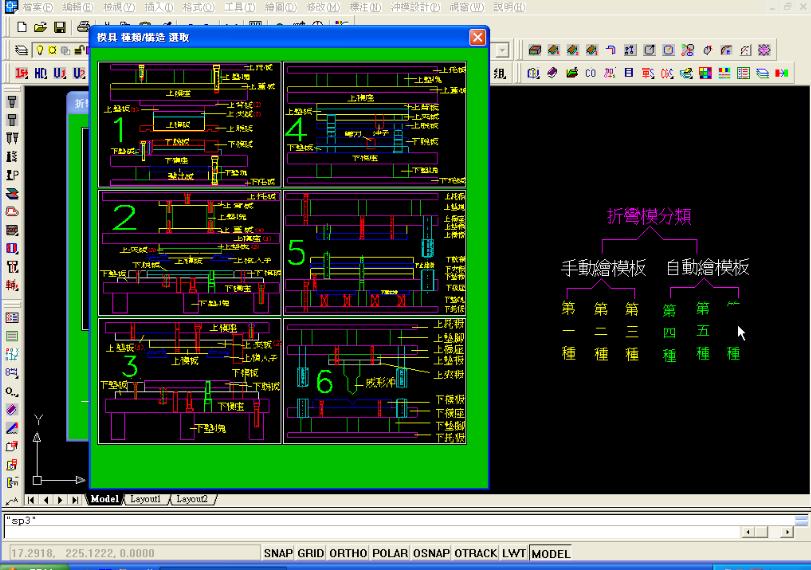Image resolution: width=811 pixels, height=570 pixels.
Task: Click the topmost punch icon in left toolbar
Action: tap(12, 101)
